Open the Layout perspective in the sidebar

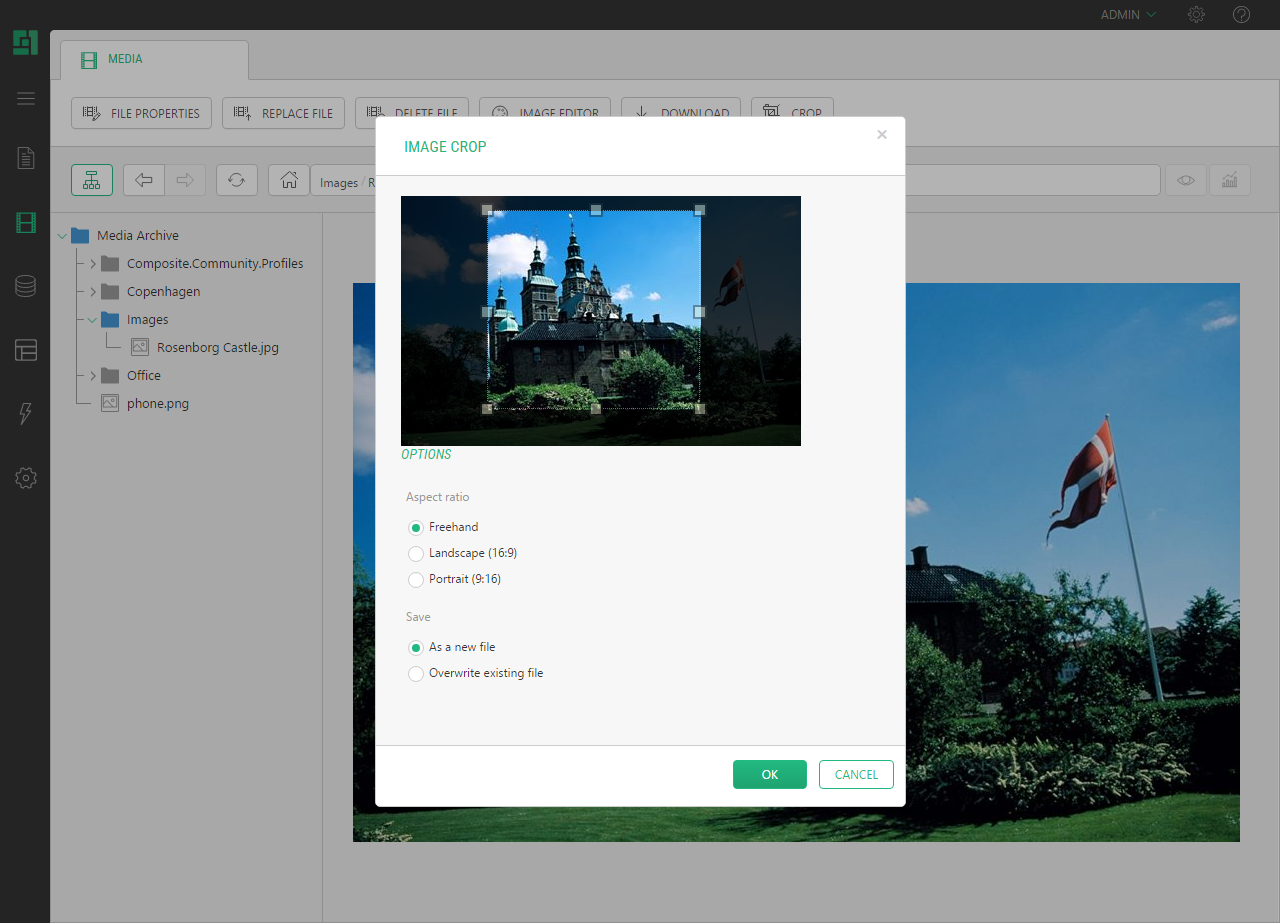(x=26, y=350)
